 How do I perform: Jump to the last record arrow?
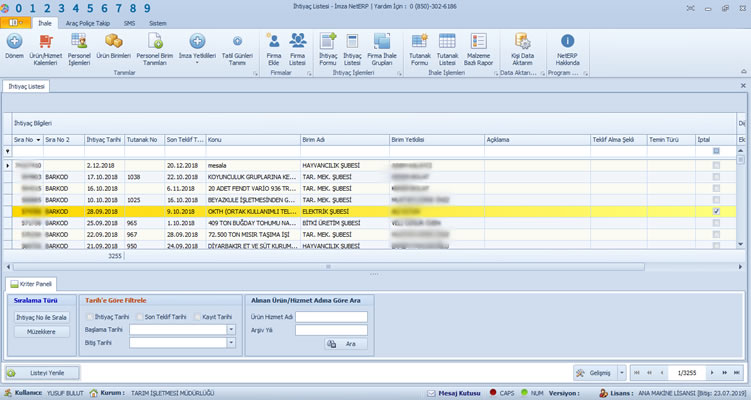[x=737, y=373]
